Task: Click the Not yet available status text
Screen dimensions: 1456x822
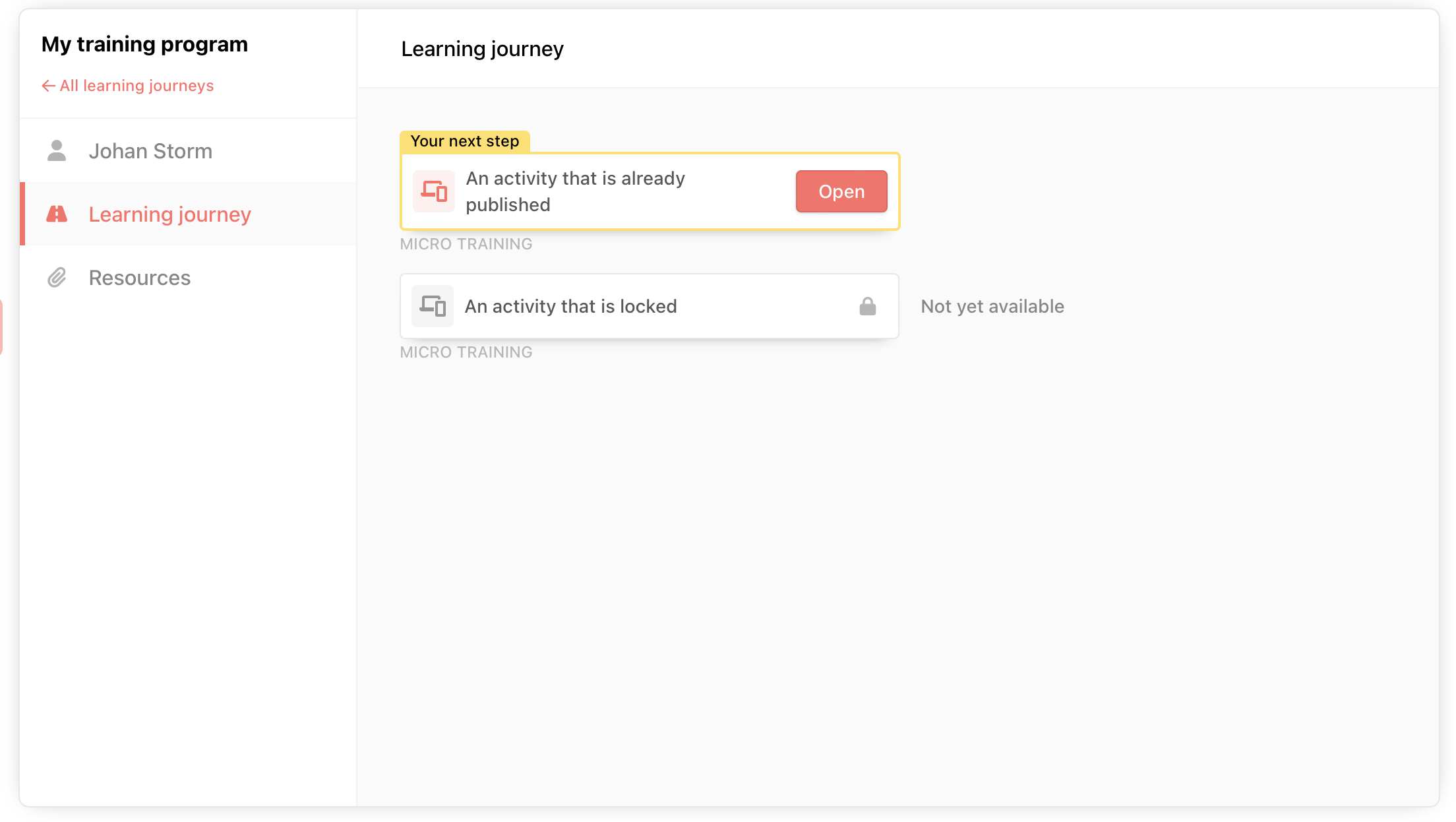Action: [x=992, y=306]
